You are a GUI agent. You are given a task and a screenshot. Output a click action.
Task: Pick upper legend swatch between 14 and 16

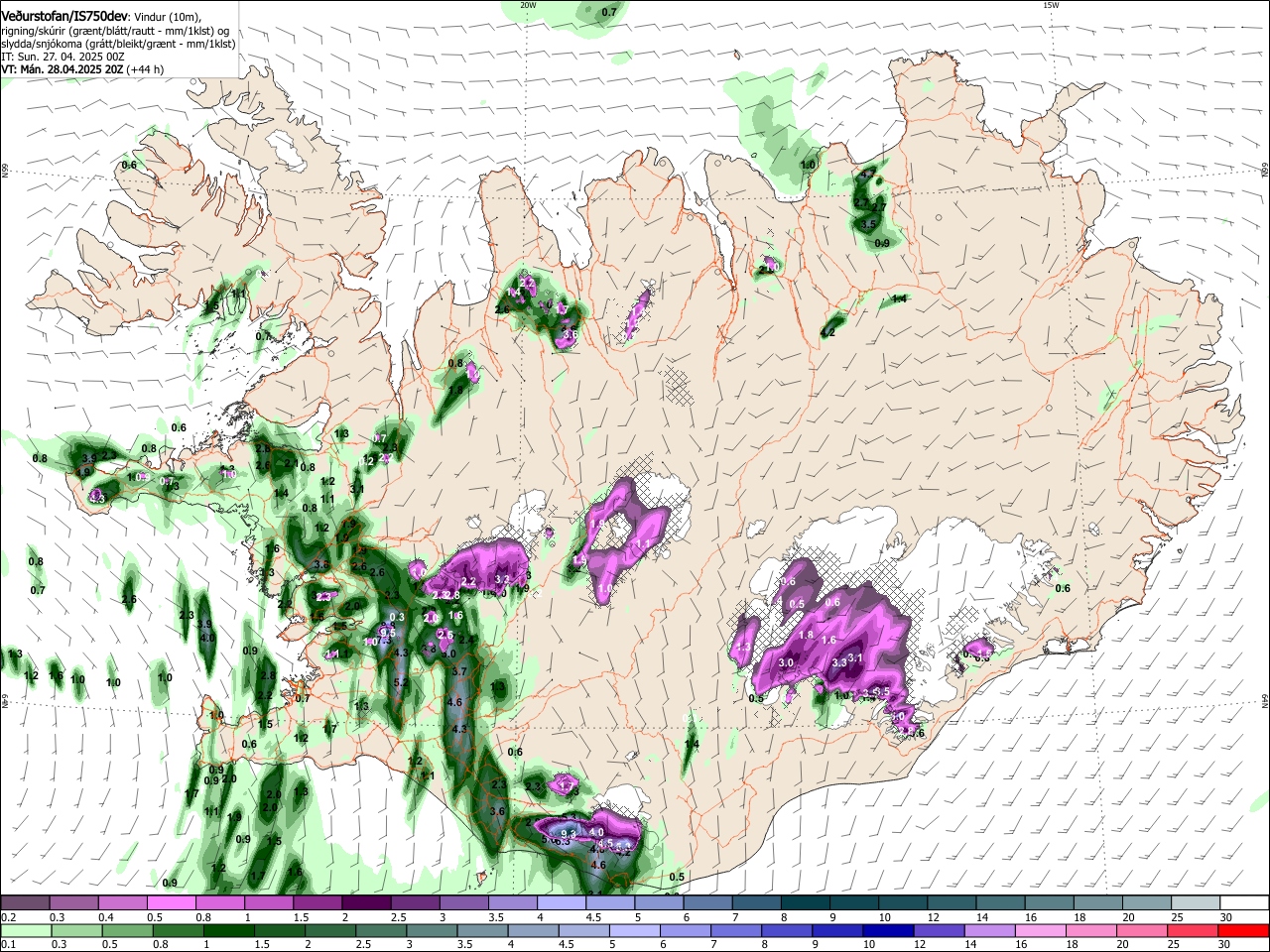coord(1000,903)
